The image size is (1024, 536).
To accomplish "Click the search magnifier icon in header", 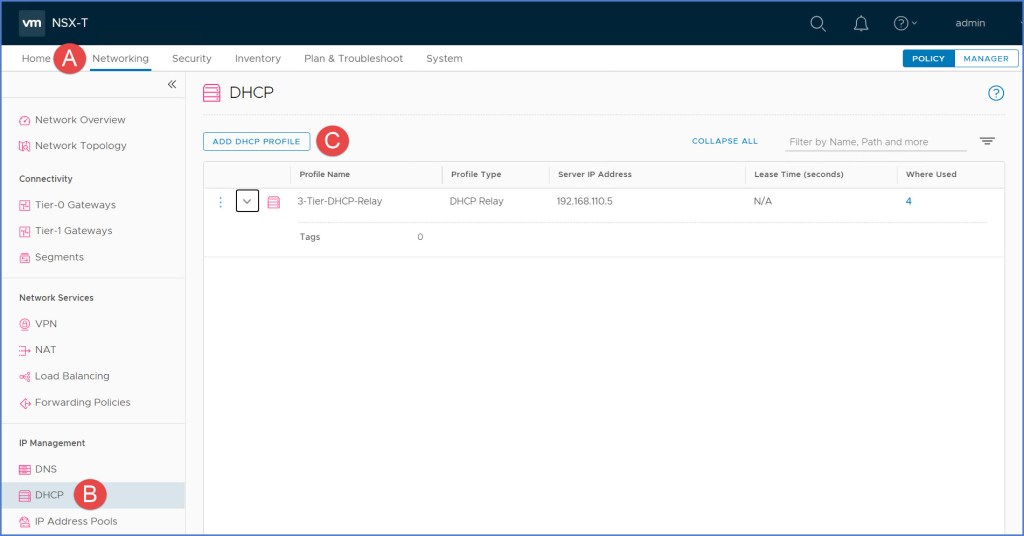I will [x=817, y=23].
